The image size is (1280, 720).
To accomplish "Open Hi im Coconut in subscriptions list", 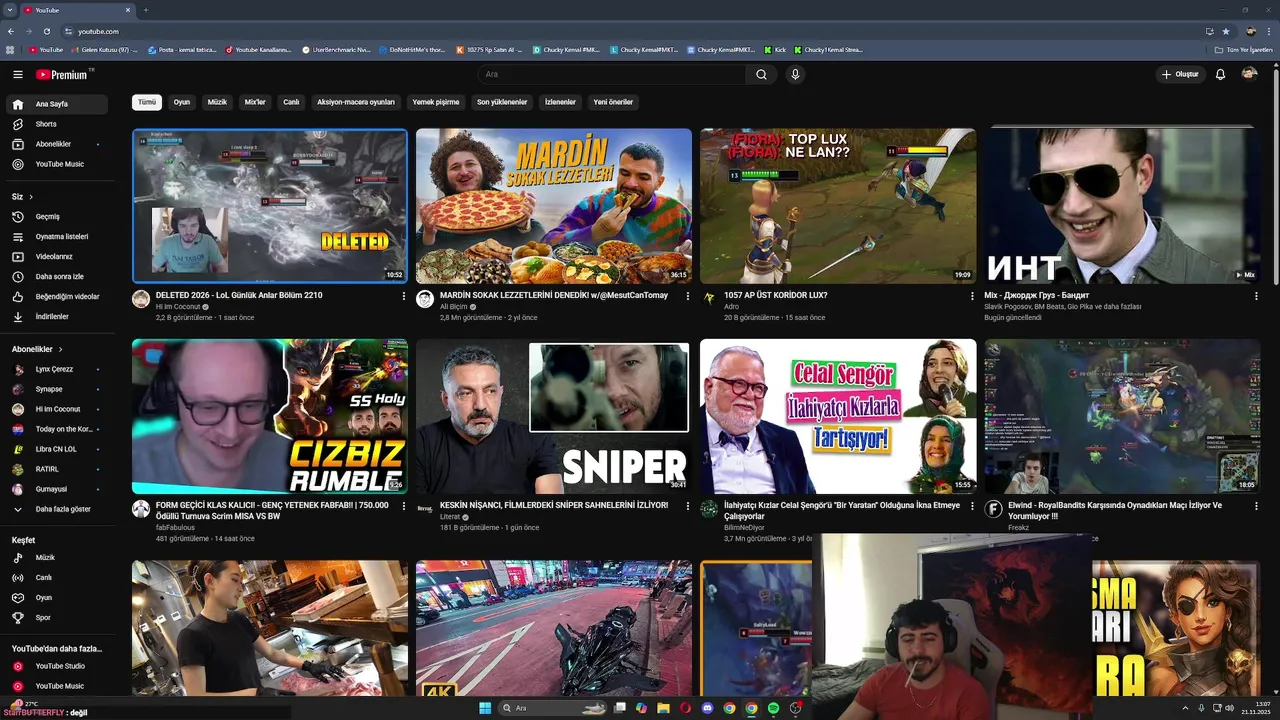I will click(57, 409).
